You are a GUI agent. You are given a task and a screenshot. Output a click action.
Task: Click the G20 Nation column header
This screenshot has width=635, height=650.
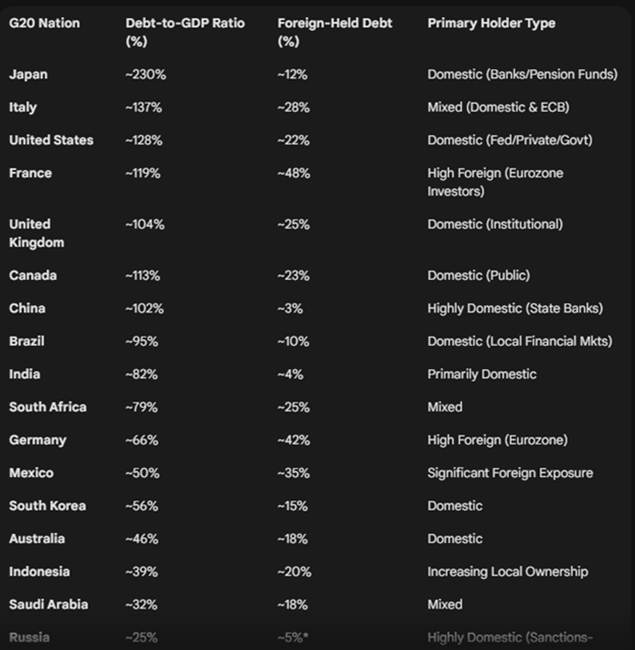[x=43, y=22]
